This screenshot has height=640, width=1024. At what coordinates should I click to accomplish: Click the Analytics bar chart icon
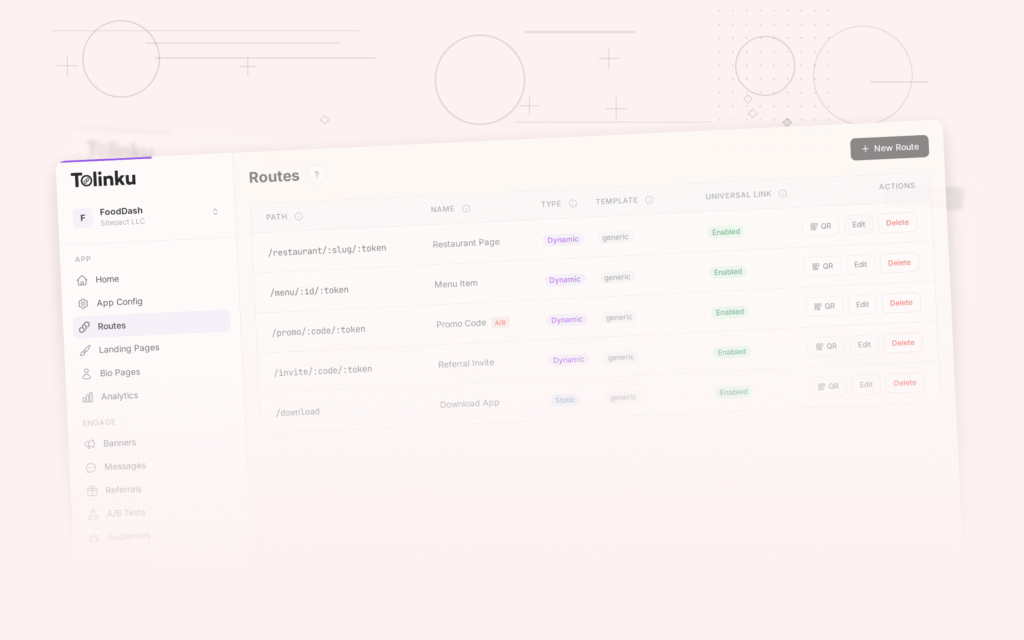(x=88, y=398)
